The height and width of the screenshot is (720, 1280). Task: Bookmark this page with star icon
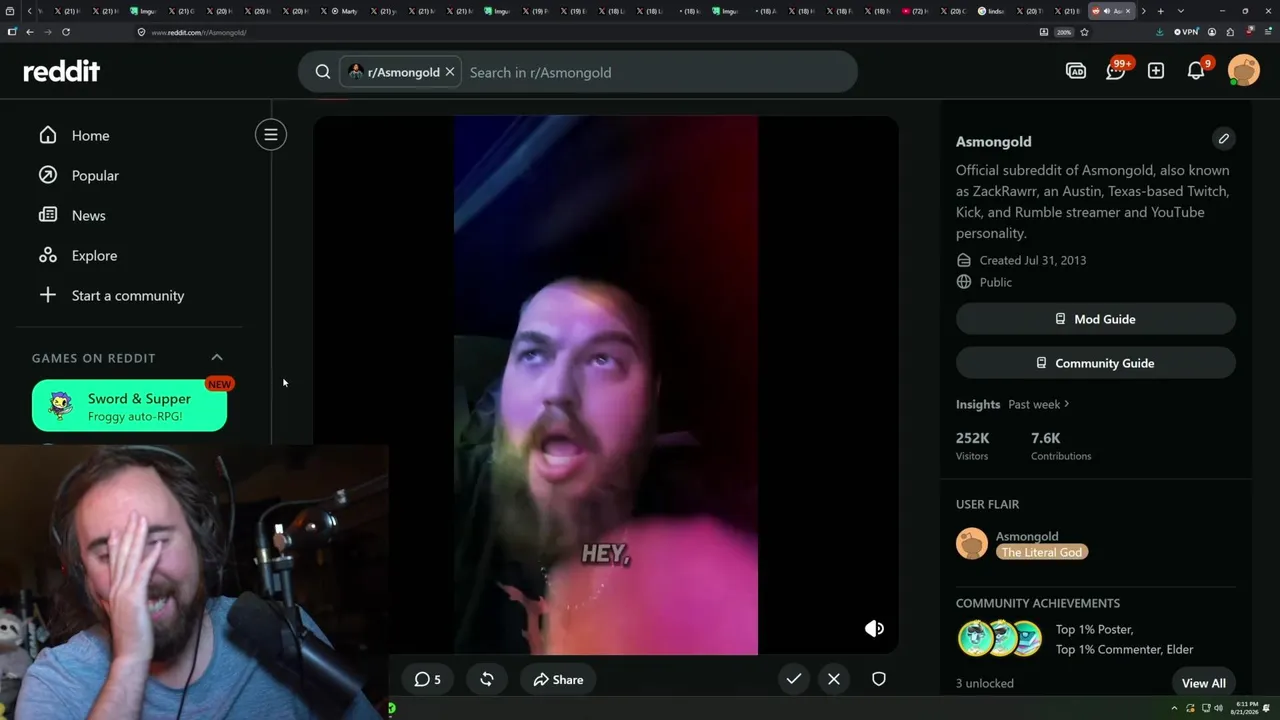[1084, 32]
